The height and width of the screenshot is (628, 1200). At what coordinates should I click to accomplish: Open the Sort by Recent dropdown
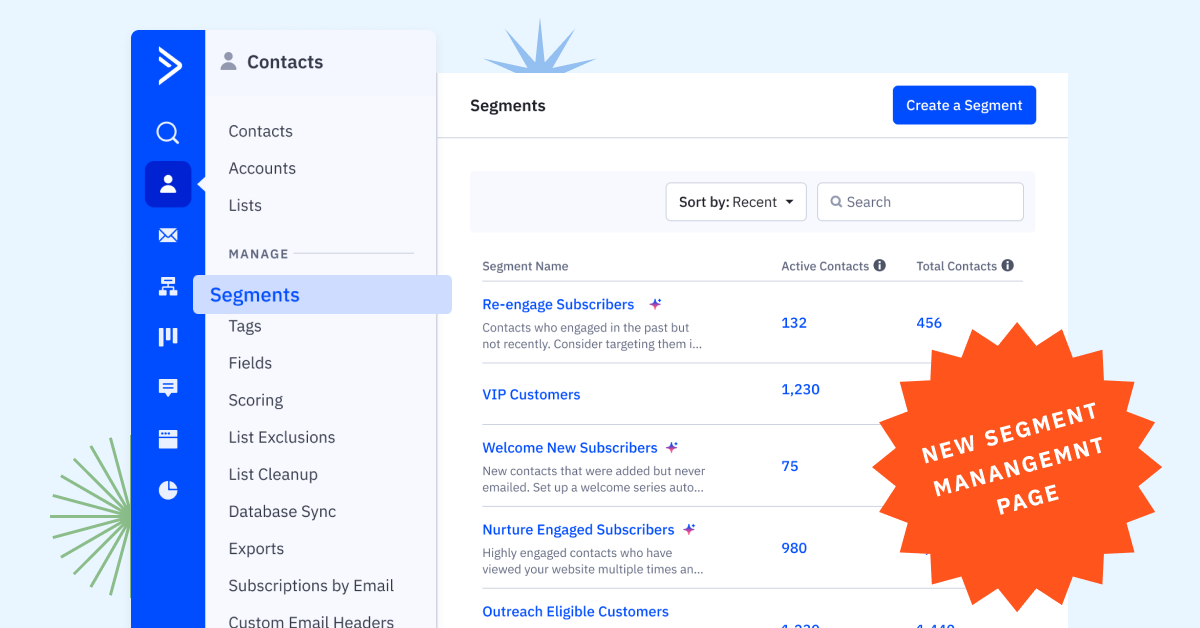click(x=736, y=202)
